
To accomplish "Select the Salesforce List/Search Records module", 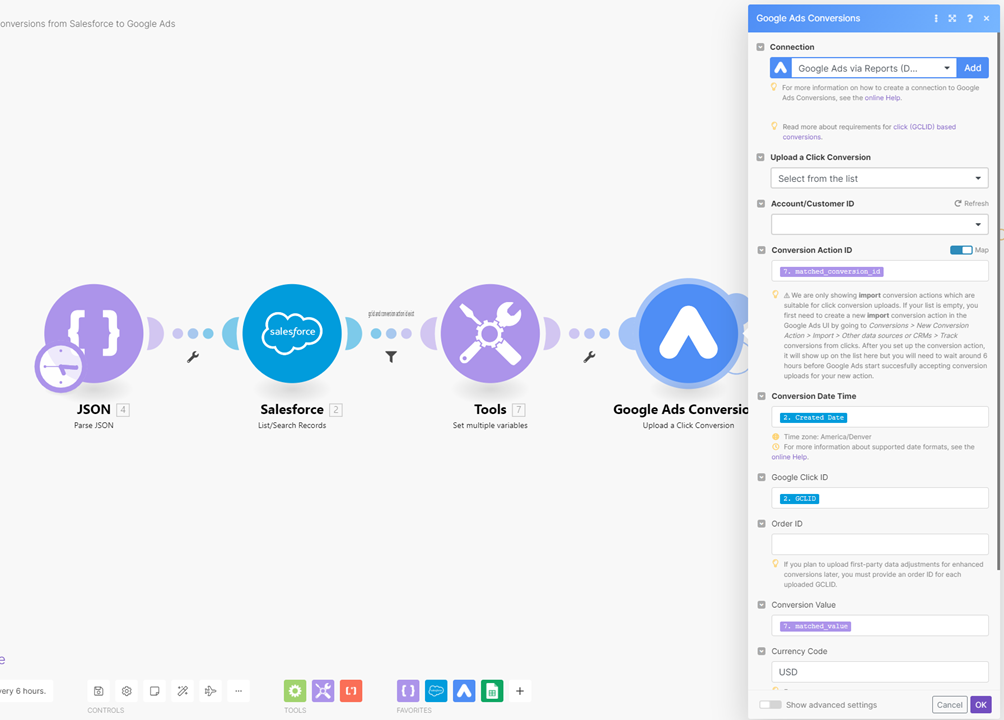I will tap(292, 333).
